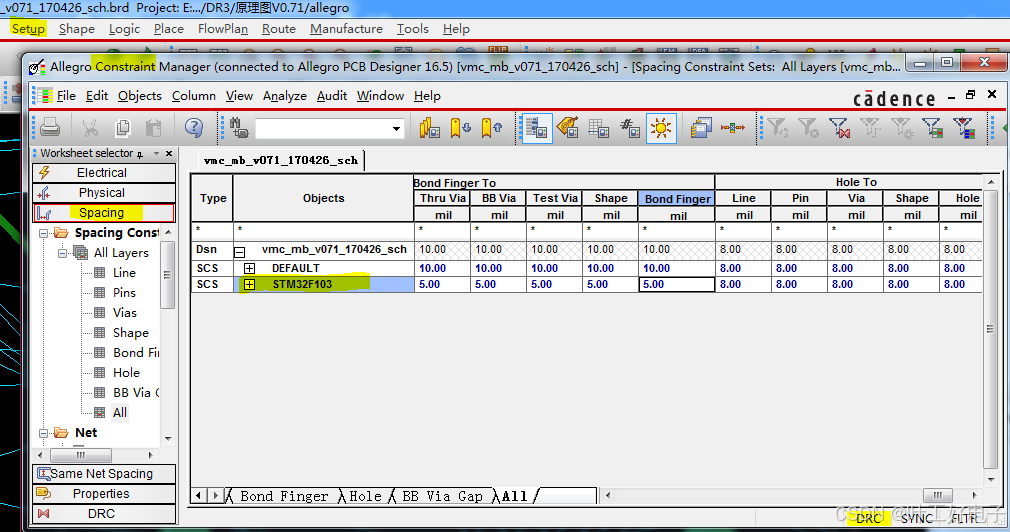Viewport: 1010px width, 532px height.
Task: Pin the Worksheet selector panel
Action: [140, 154]
